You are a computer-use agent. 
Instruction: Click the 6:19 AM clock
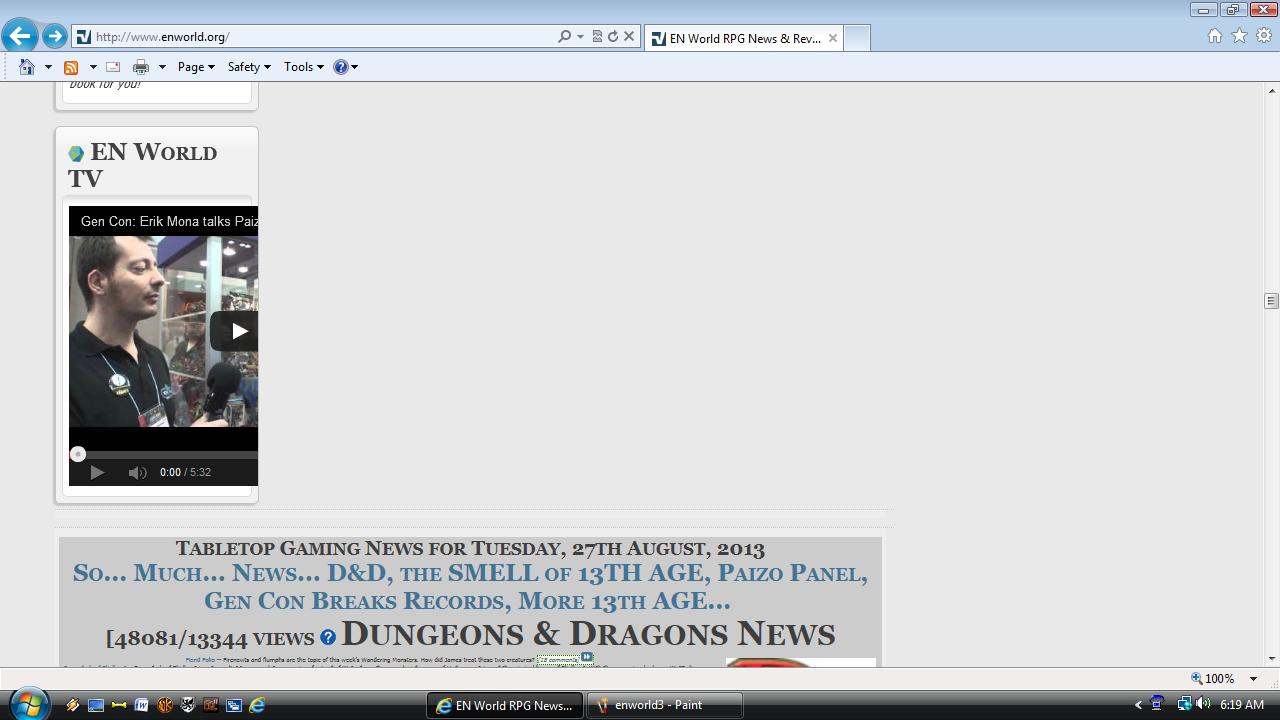[x=1242, y=705]
